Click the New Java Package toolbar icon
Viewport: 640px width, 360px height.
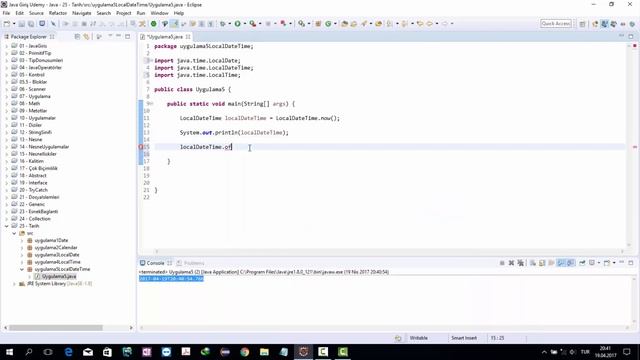[x=318, y=24]
